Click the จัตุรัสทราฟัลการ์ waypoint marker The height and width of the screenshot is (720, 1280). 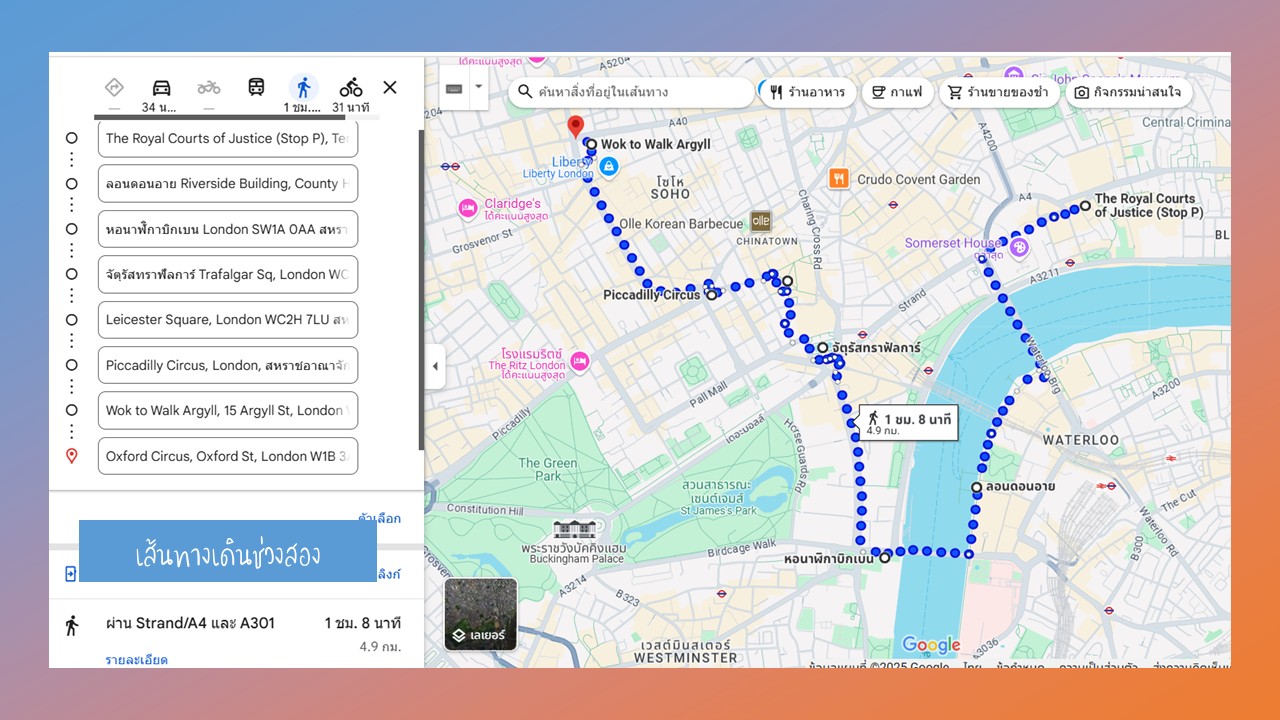point(823,348)
